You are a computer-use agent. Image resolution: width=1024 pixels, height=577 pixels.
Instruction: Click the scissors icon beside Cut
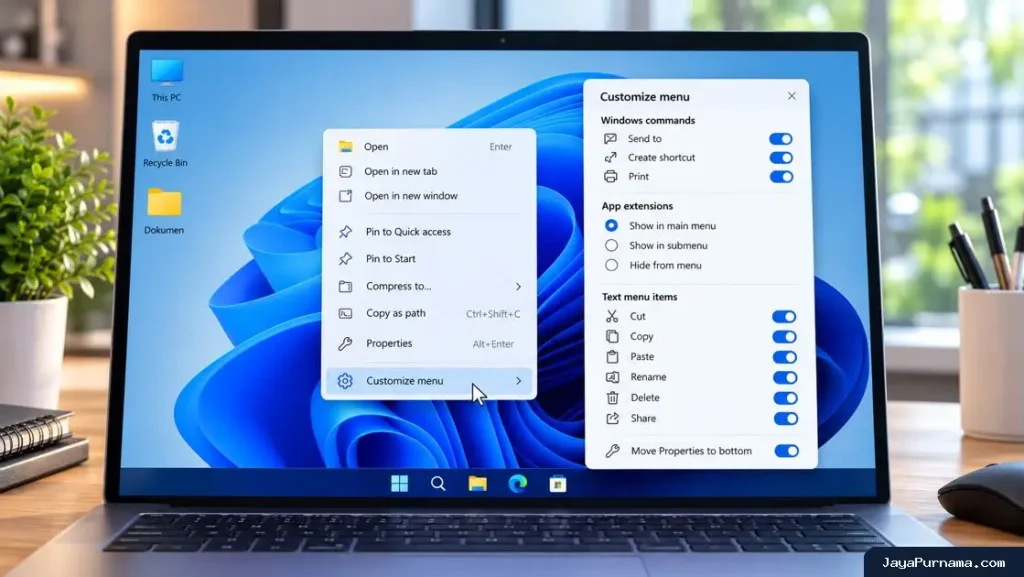pyautogui.click(x=612, y=317)
